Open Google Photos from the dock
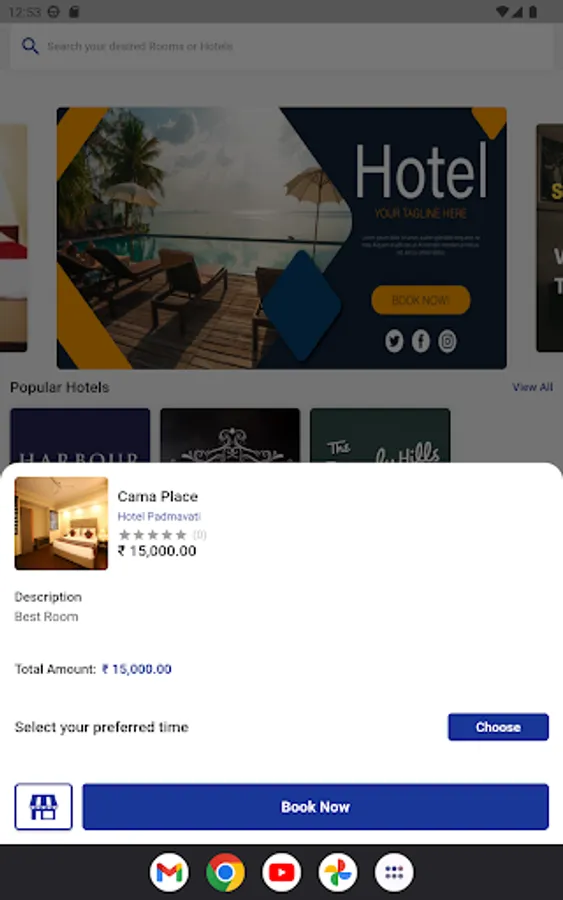Screen dimensions: 563x900 tap(338, 872)
